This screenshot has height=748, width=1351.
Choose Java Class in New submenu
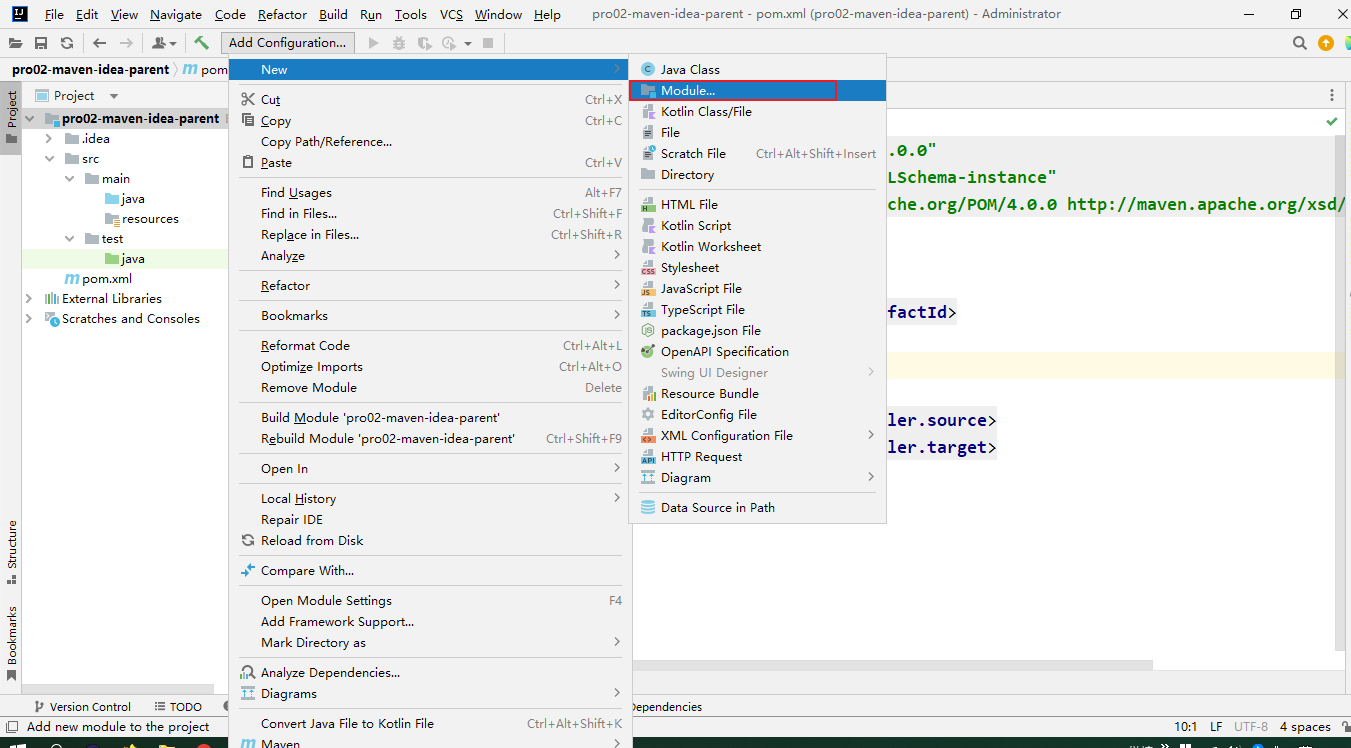[x=757, y=69]
